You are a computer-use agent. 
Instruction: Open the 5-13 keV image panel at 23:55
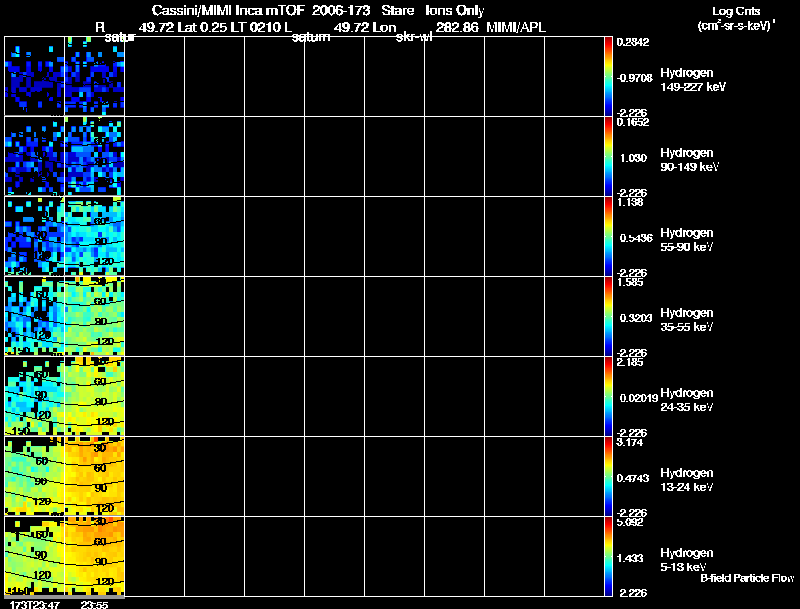tap(95, 556)
